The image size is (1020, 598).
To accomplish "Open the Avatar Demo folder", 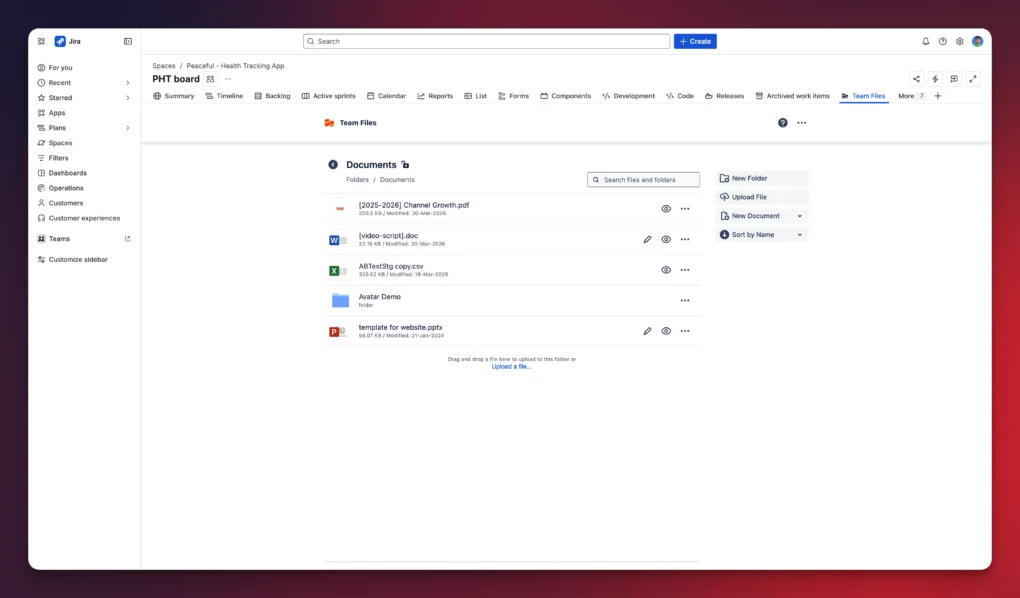I will (380, 297).
